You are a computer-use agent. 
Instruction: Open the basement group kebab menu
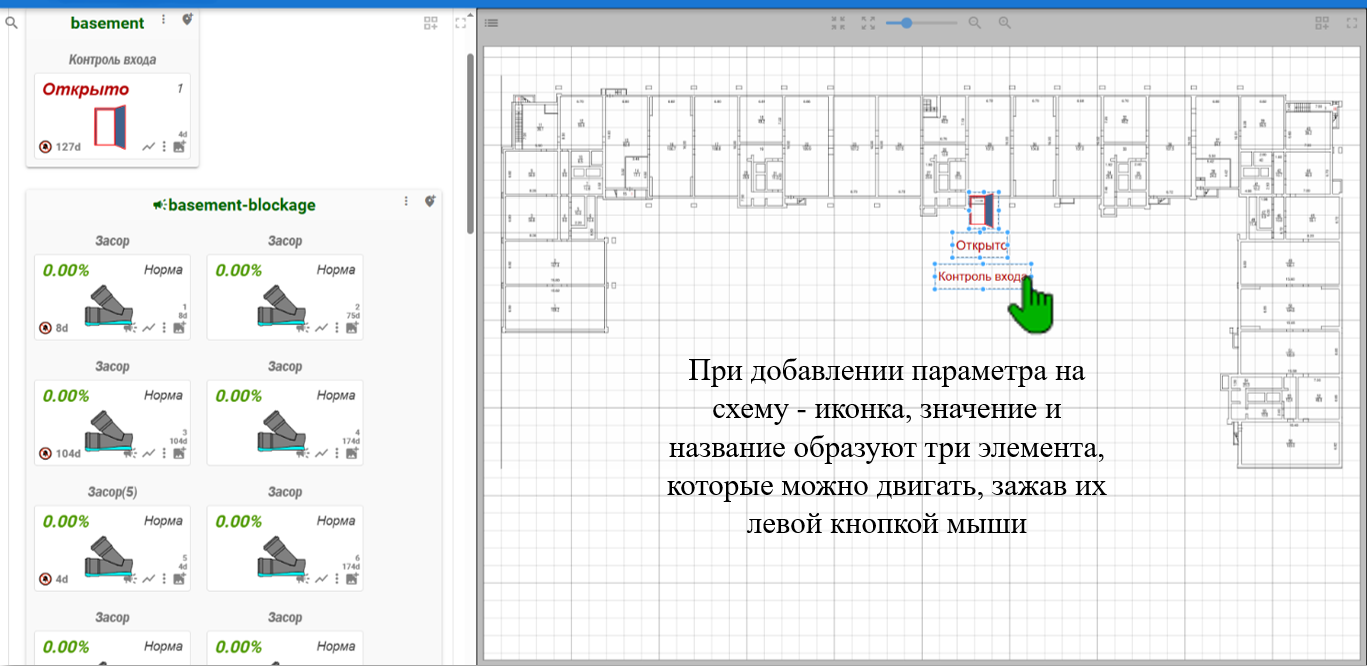[x=163, y=19]
